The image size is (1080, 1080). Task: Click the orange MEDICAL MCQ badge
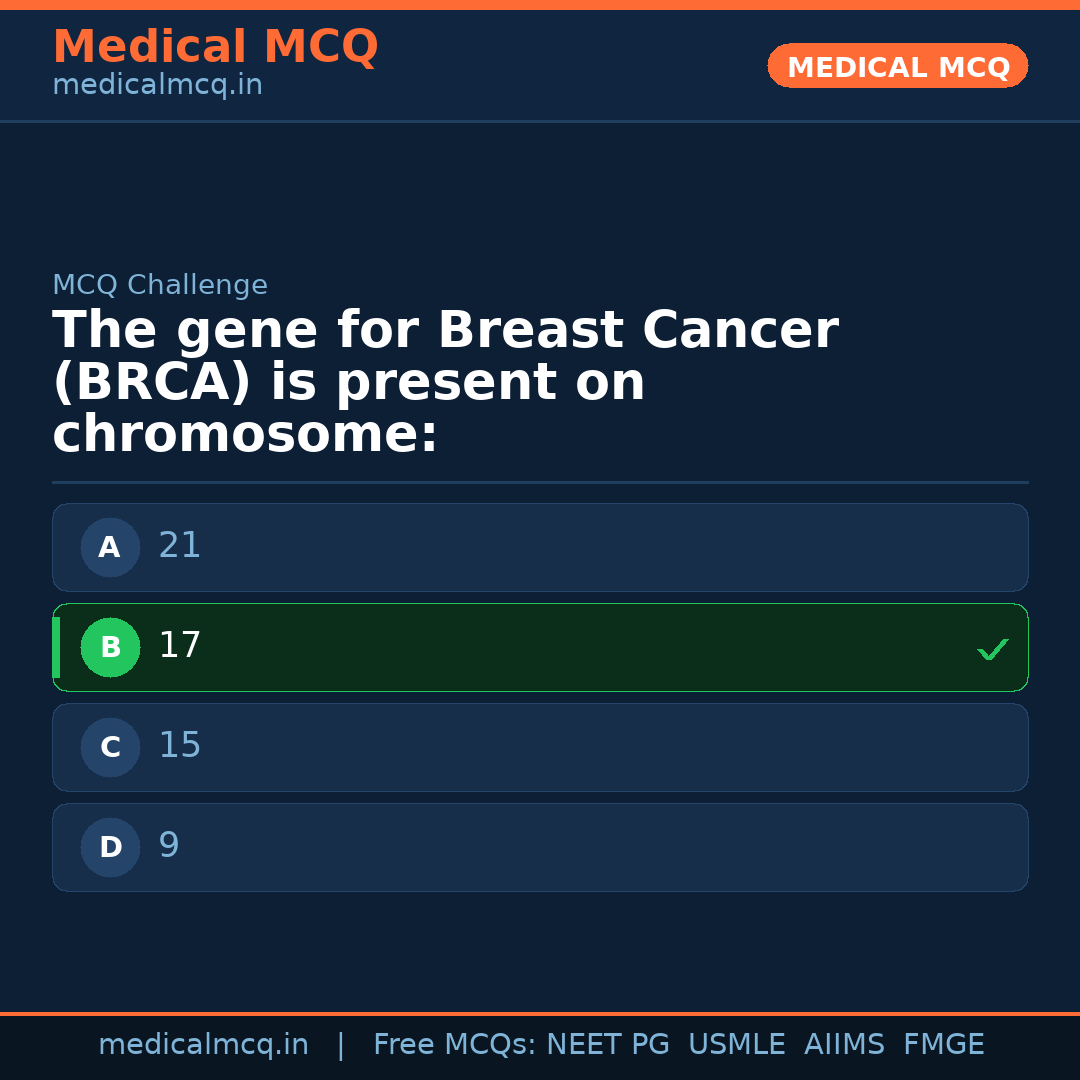(897, 66)
